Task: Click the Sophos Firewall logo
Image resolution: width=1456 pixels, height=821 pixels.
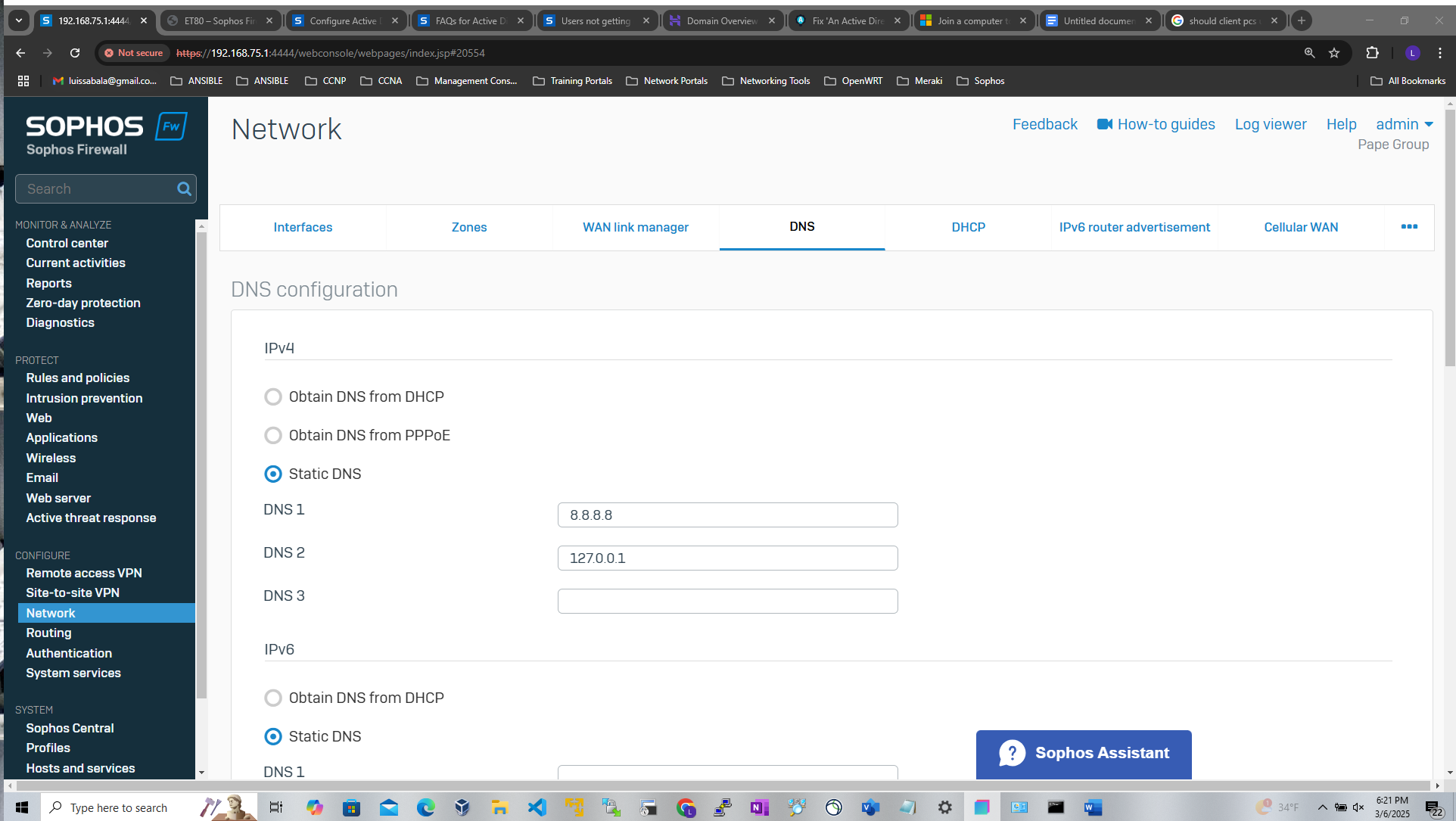Action: [x=106, y=135]
